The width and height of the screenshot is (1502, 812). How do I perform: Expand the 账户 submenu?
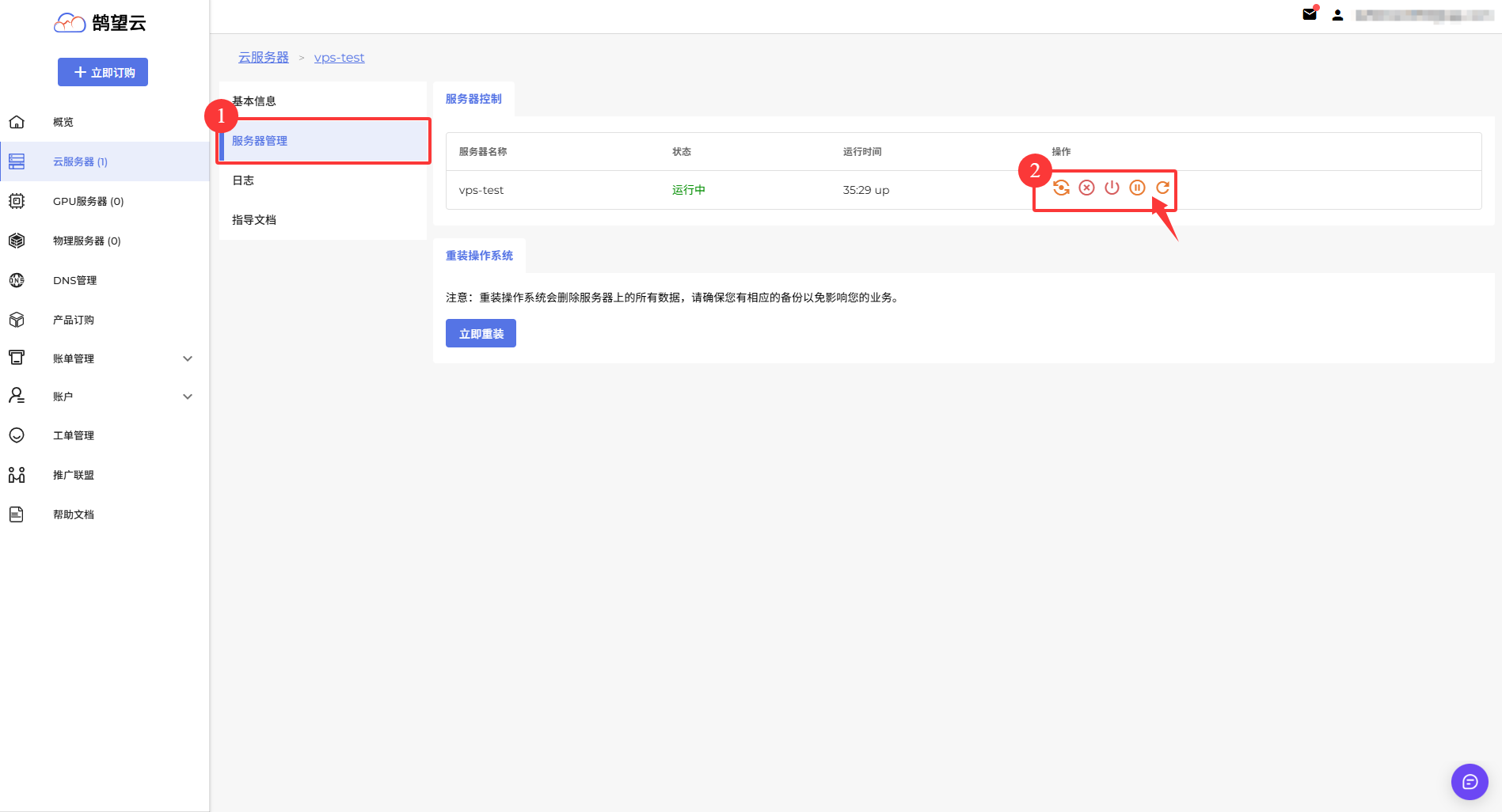tap(188, 397)
